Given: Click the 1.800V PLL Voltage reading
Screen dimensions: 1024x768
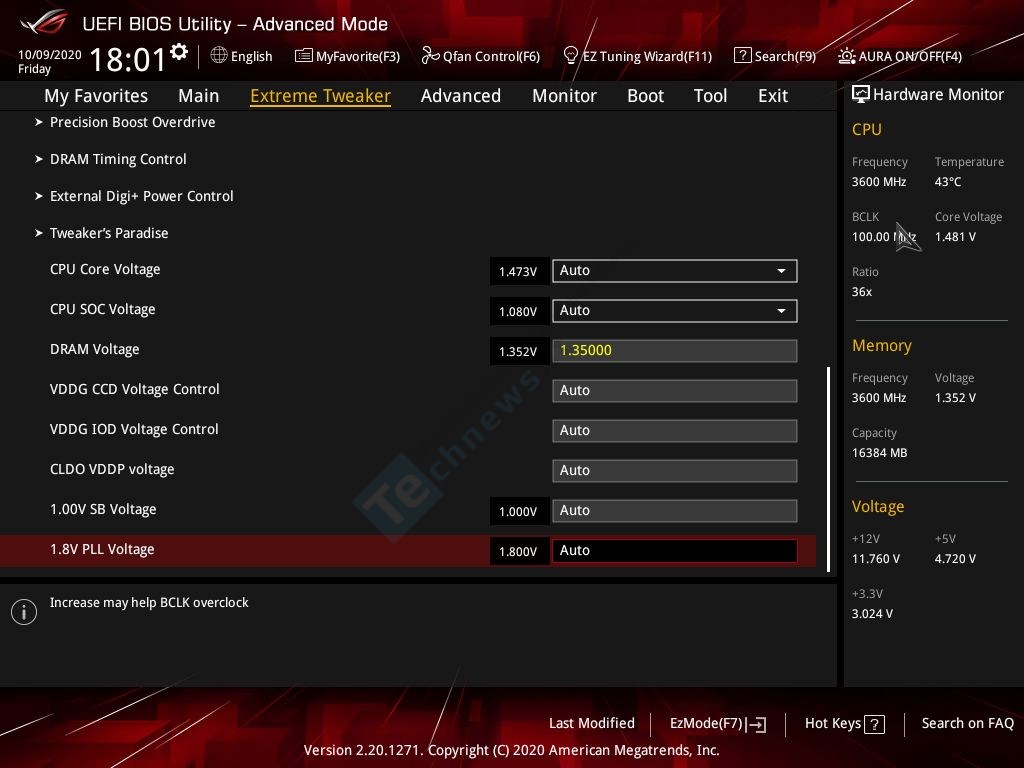Looking at the screenshot, I should click(x=518, y=551).
